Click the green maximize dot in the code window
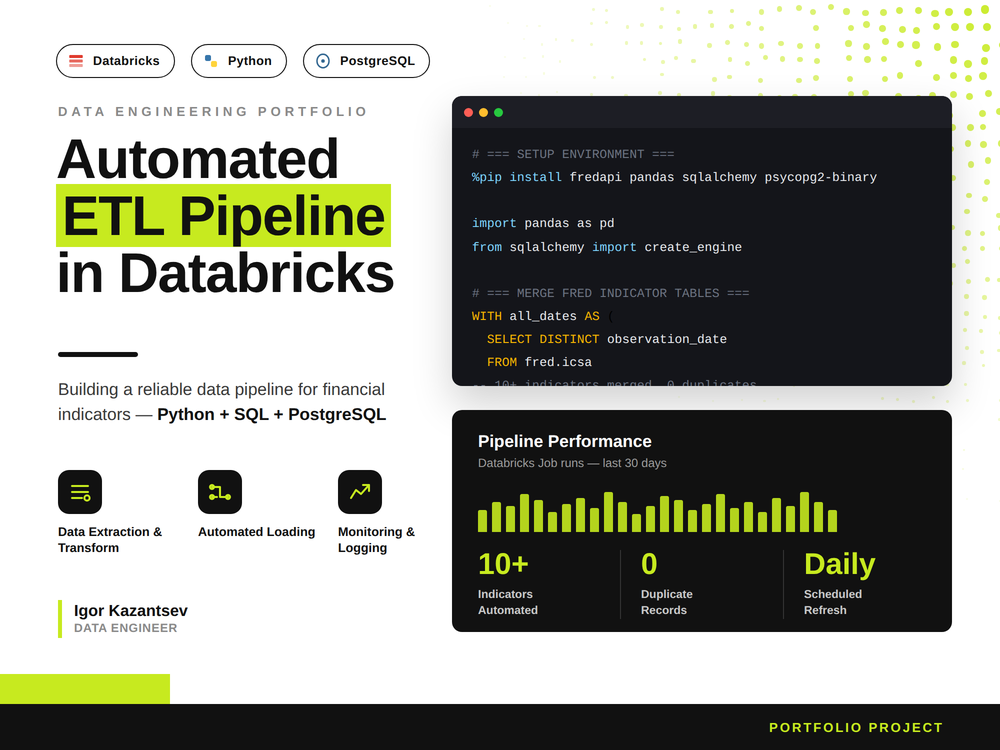 499,112
